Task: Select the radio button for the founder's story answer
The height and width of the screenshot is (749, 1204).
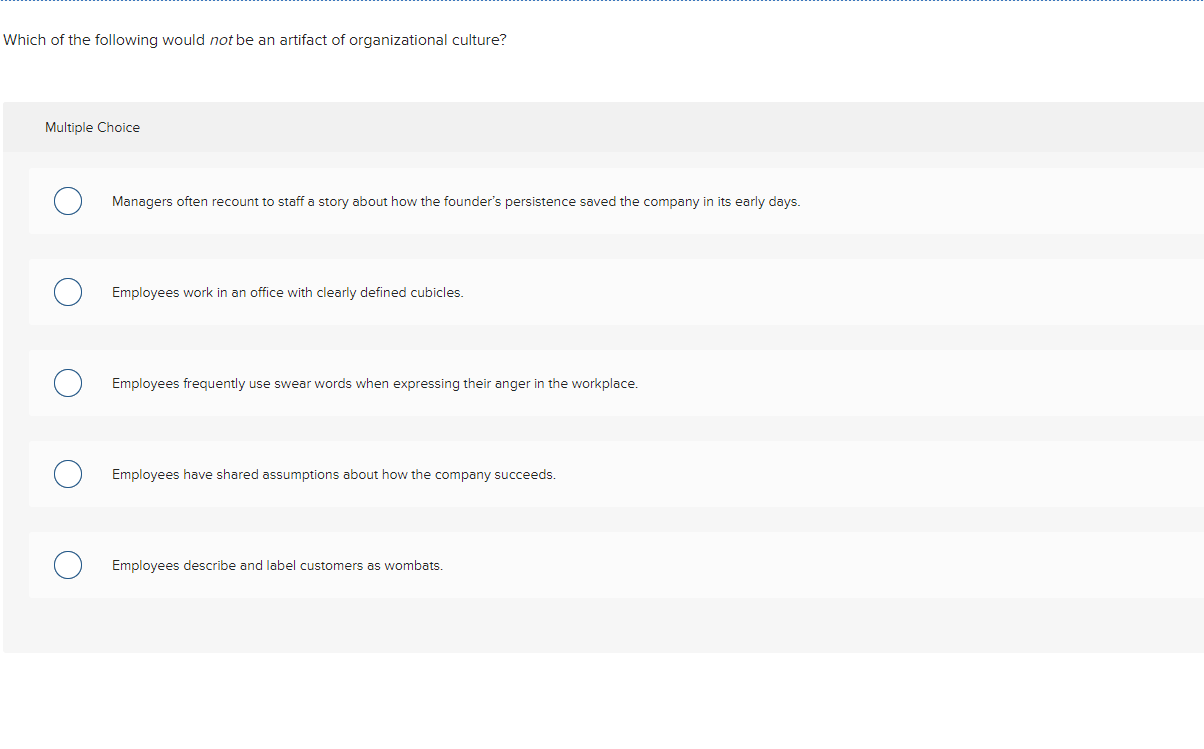Action: [x=67, y=201]
